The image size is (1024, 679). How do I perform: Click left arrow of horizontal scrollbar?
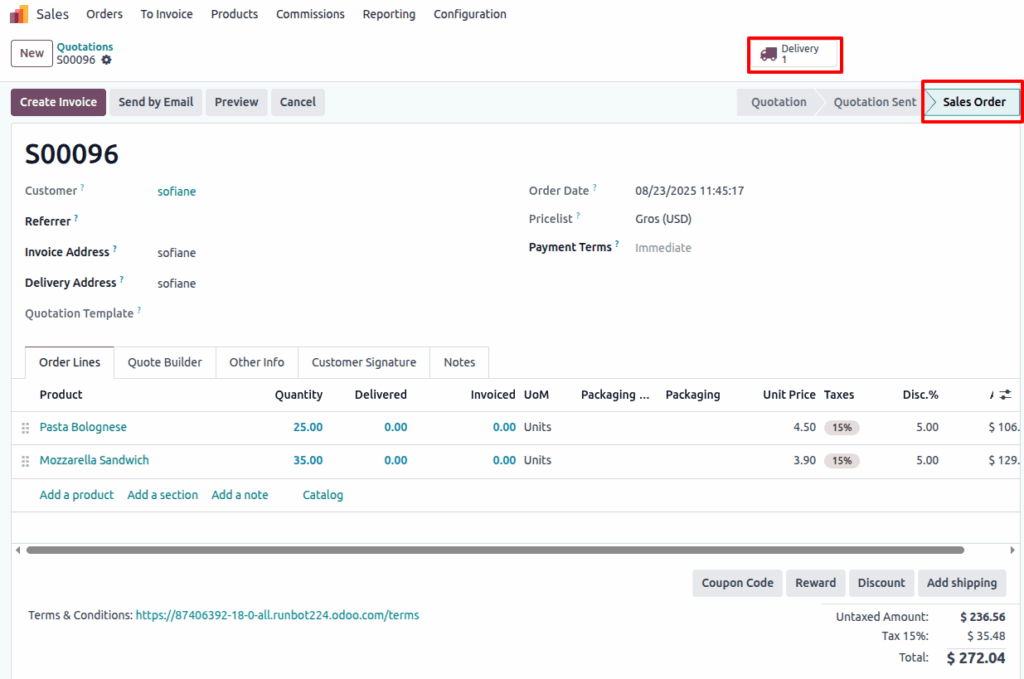pyautogui.click(x=18, y=550)
